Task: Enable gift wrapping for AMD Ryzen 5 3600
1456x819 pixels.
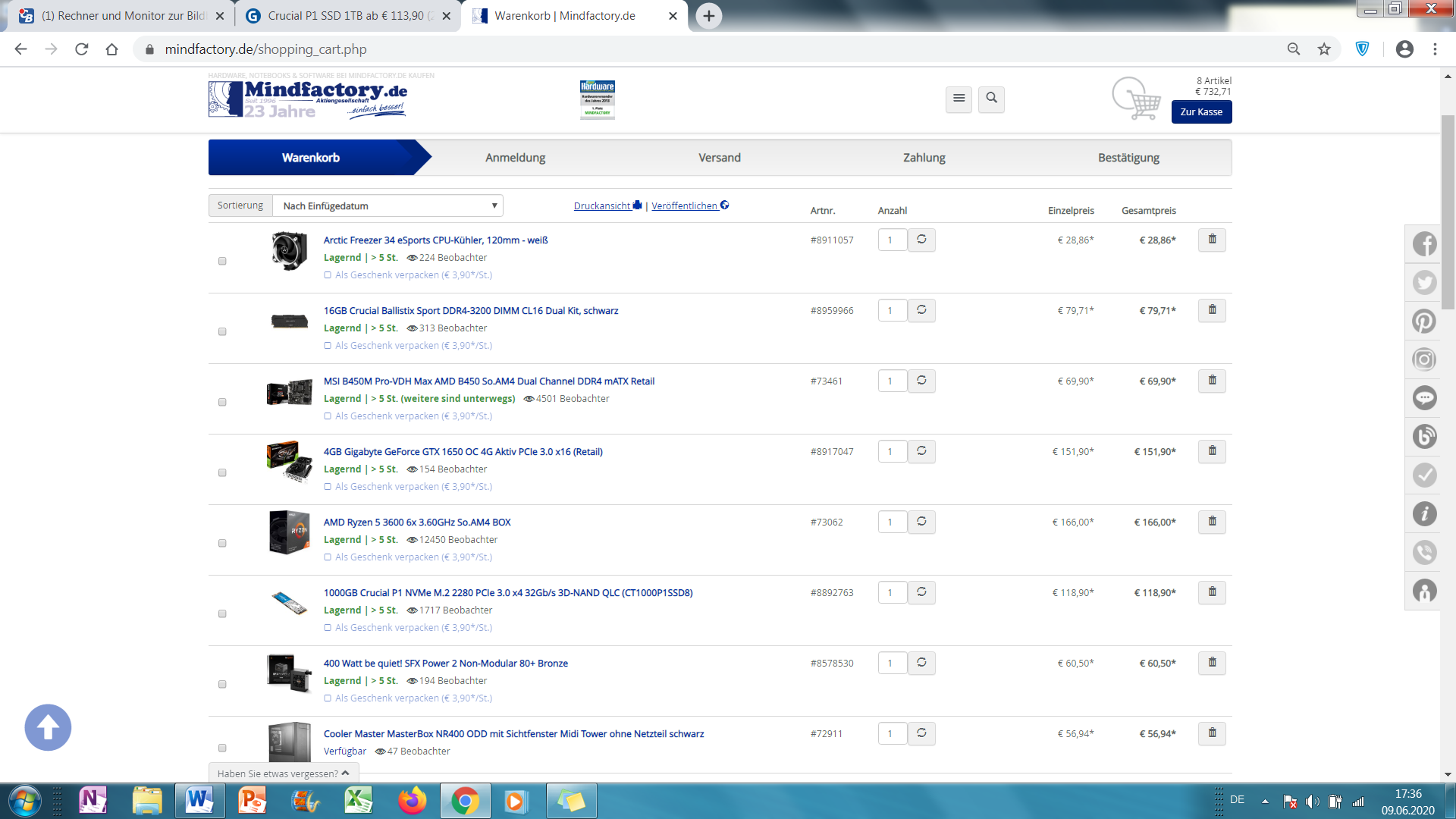Action: point(328,557)
